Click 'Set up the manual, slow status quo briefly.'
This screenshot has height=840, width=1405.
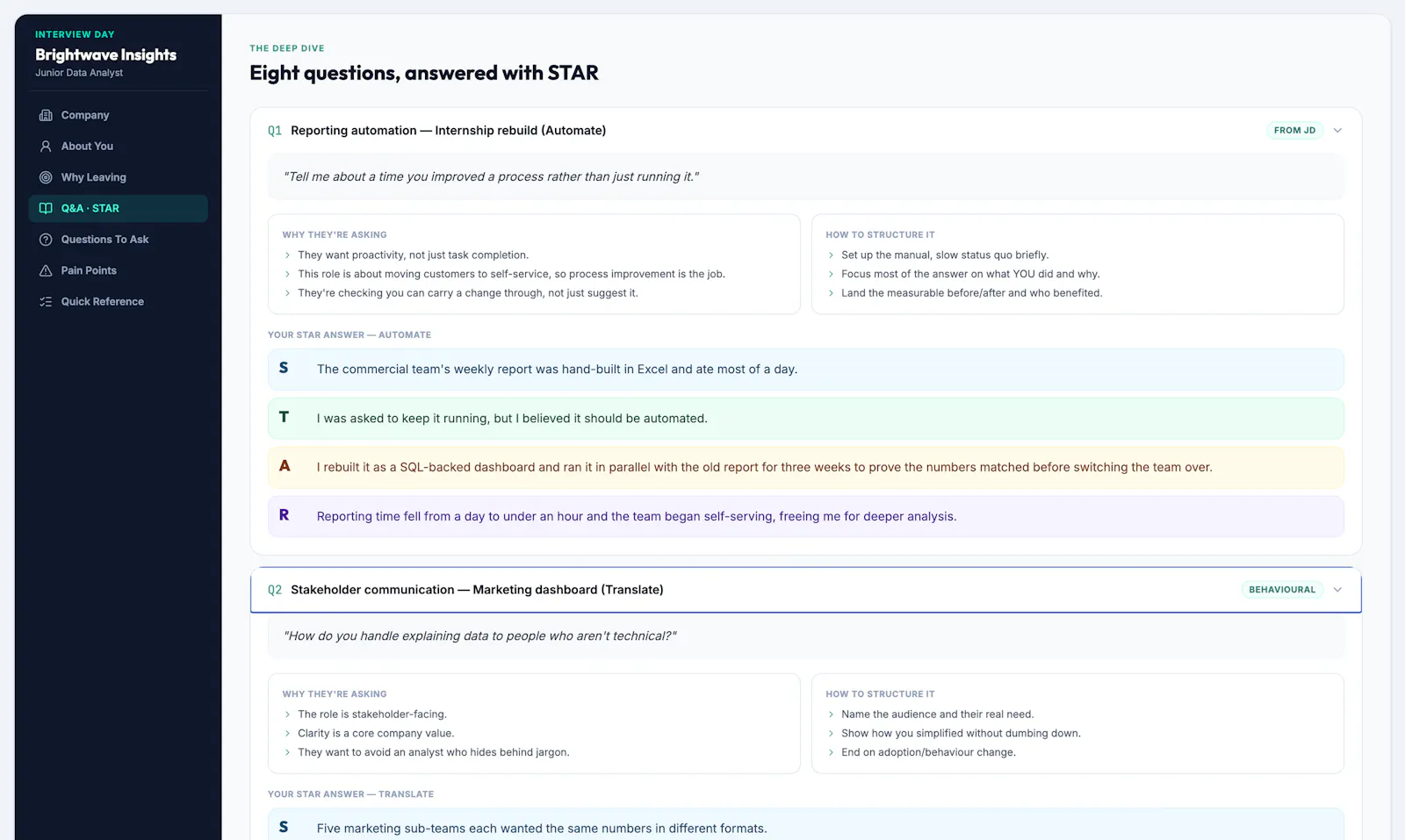click(x=945, y=255)
